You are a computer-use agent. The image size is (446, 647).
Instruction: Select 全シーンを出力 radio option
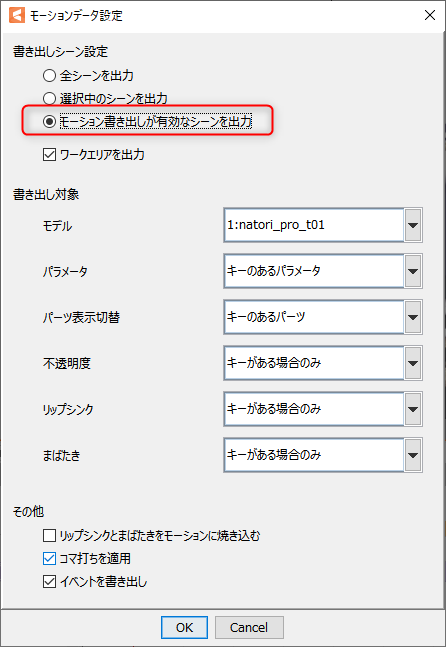(x=49, y=76)
